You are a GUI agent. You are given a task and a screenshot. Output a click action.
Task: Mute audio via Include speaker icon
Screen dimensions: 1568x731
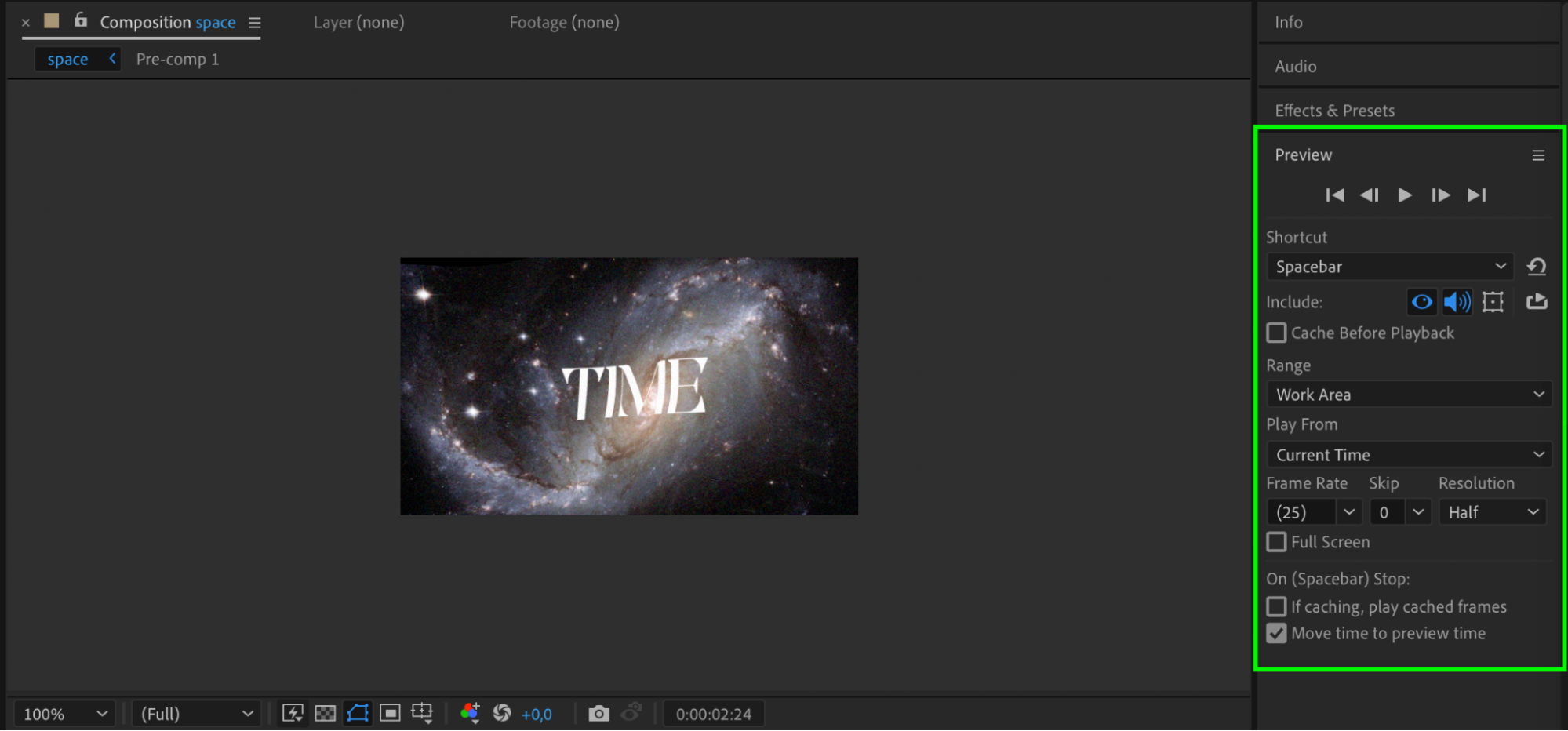click(x=1457, y=302)
